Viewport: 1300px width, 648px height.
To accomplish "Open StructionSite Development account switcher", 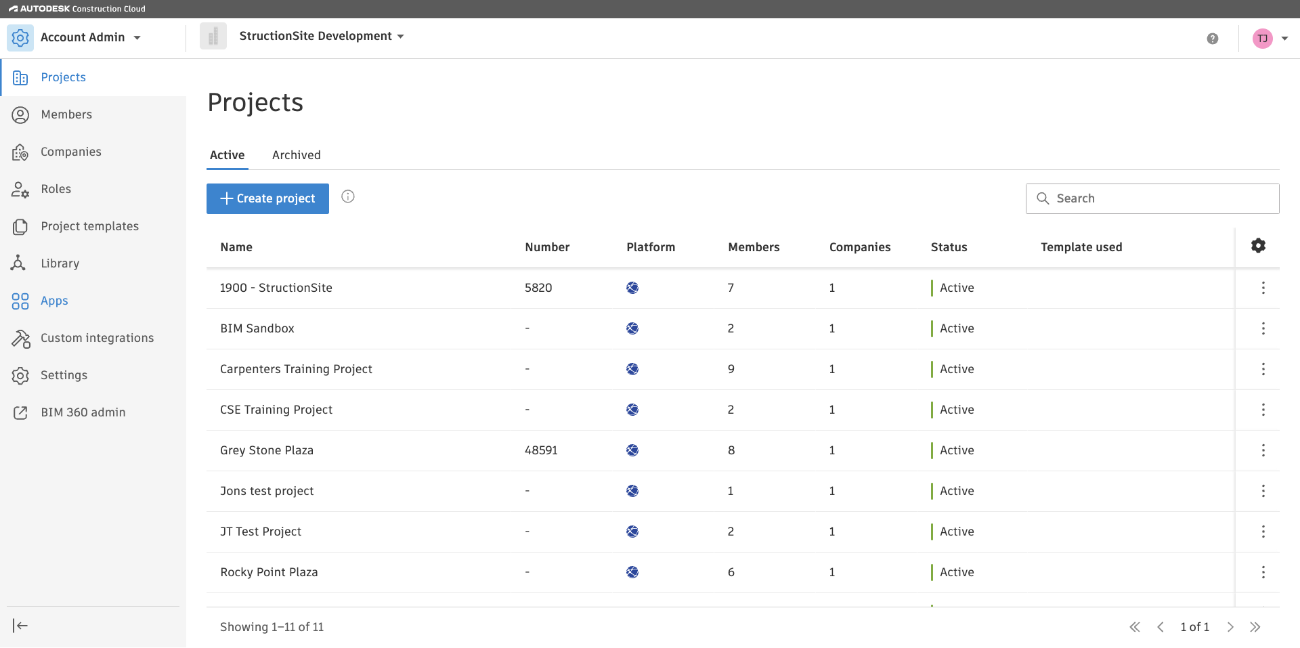I will pyautogui.click(x=321, y=36).
